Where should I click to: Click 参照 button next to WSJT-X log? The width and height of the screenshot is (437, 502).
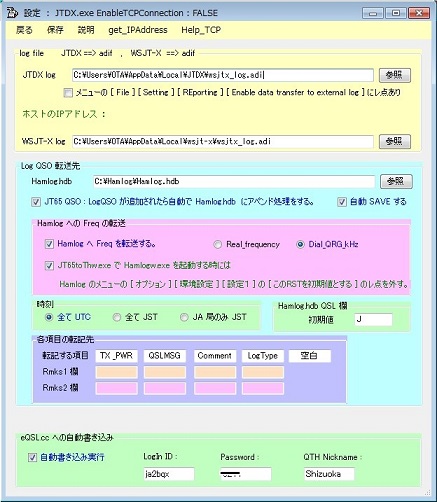[395, 141]
